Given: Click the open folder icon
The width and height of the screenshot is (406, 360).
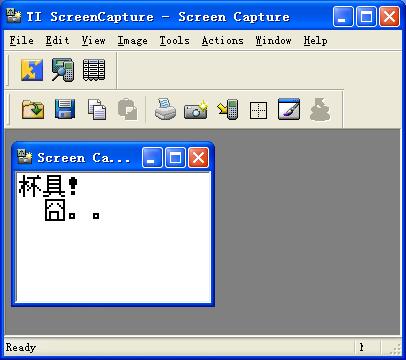Looking at the screenshot, I should coord(33,109).
